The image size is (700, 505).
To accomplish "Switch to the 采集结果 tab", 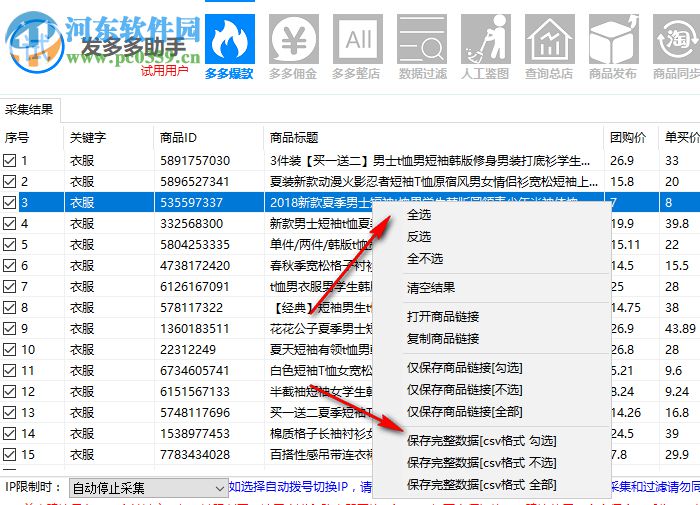I will pos(29,109).
